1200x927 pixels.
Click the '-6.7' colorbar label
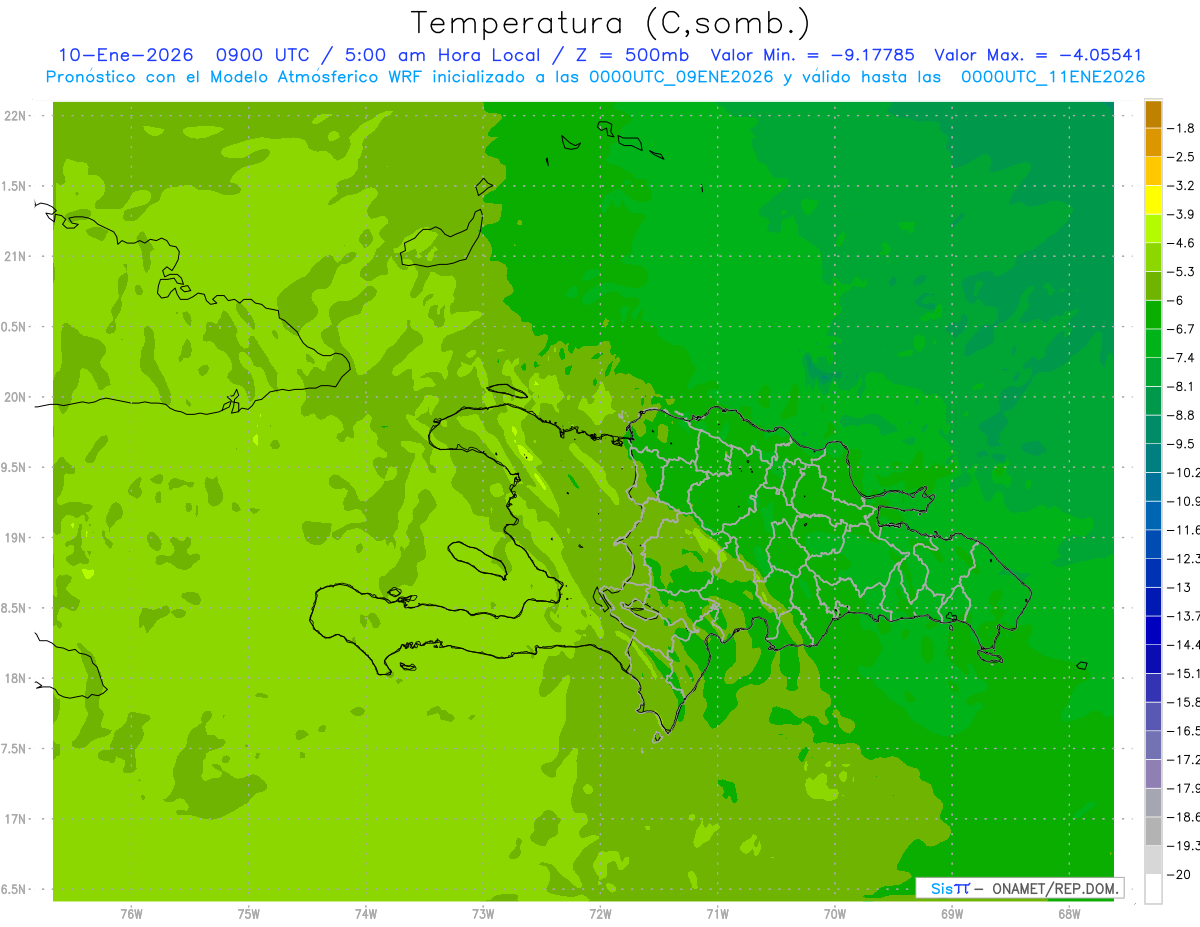(x=1182, y=329)
